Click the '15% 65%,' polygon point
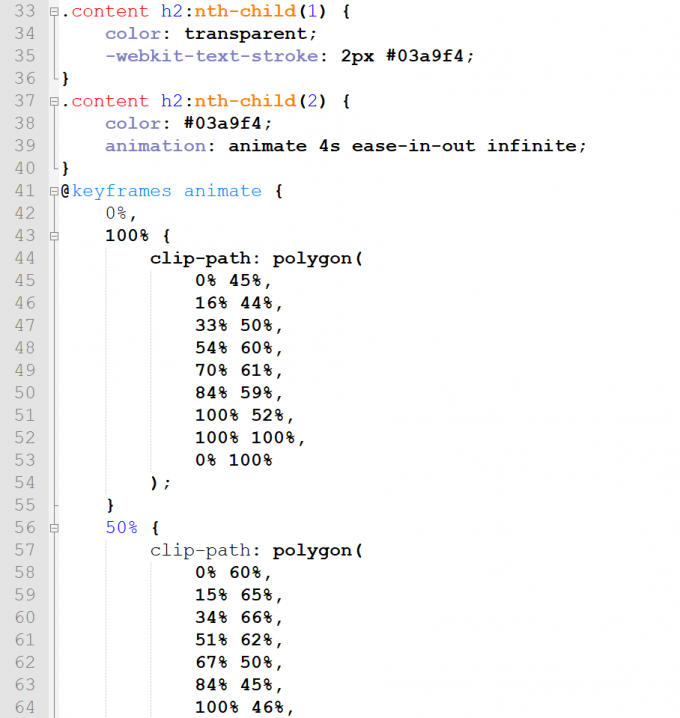This screenshot has width=680, height=718. pyautogui.click(x=239, y=595)
